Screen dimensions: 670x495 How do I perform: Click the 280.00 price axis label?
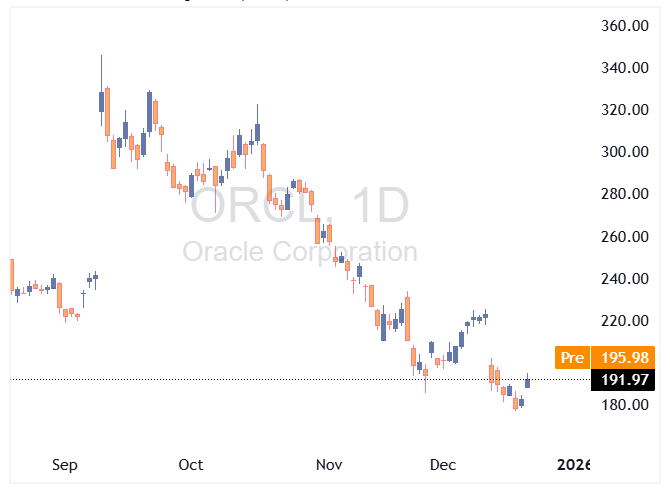click(627, 194)
